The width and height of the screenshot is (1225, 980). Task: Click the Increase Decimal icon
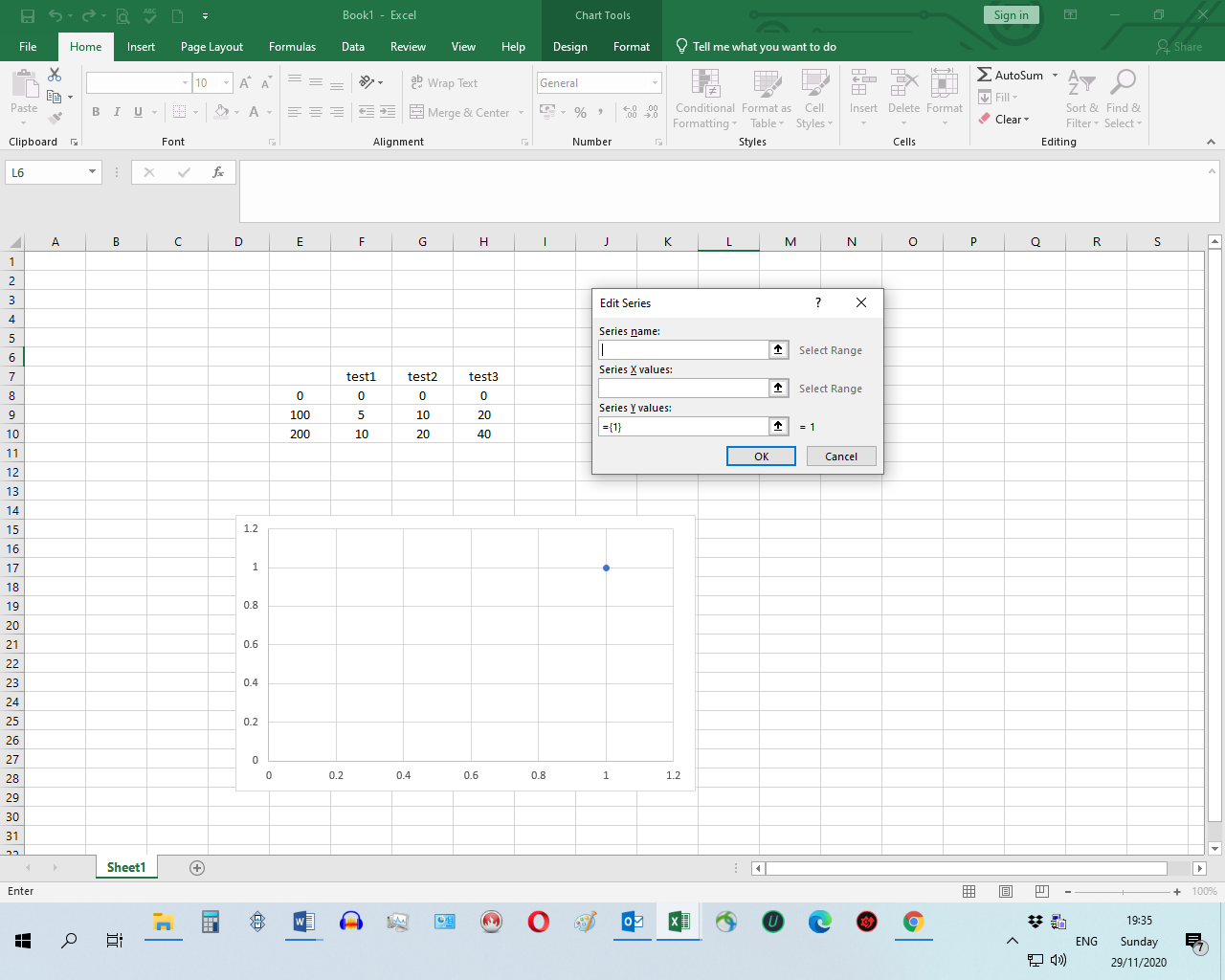630,112
